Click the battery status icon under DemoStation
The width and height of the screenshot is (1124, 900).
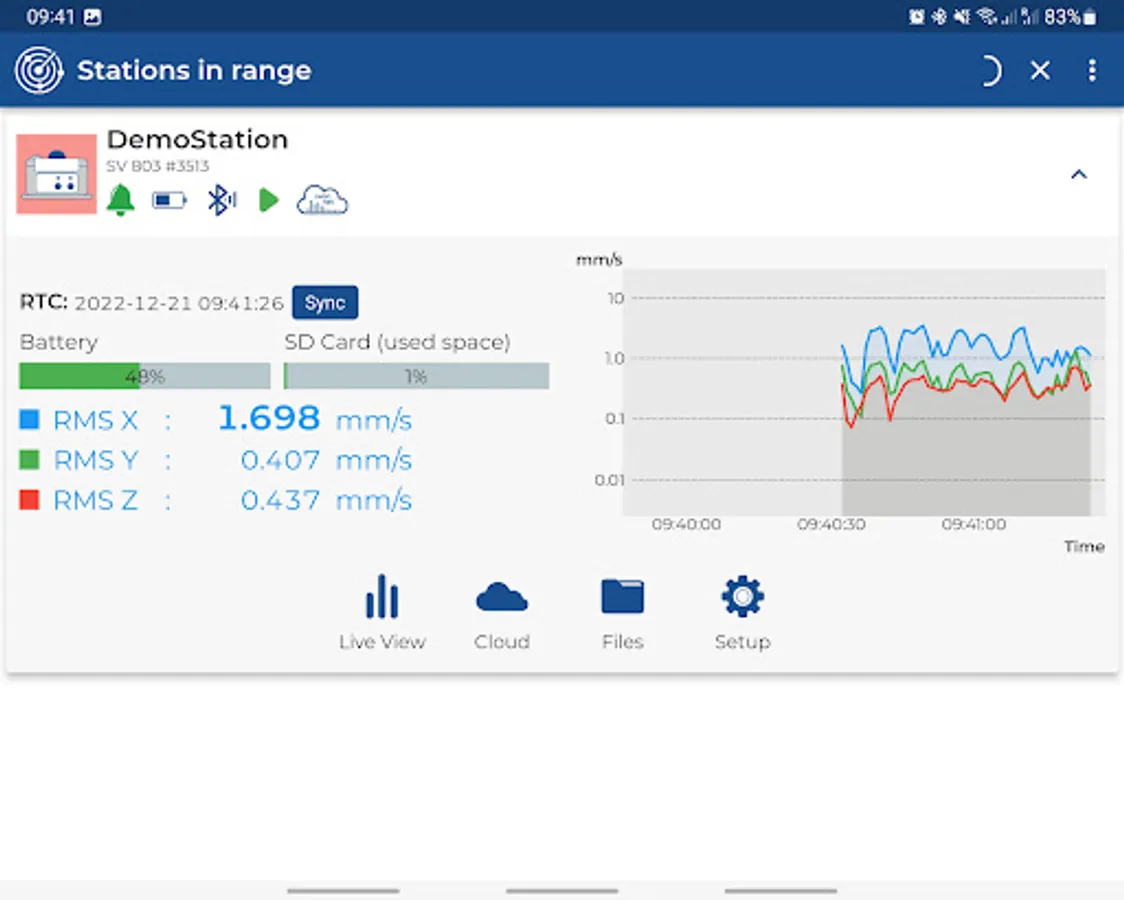[x=169, y=201]
